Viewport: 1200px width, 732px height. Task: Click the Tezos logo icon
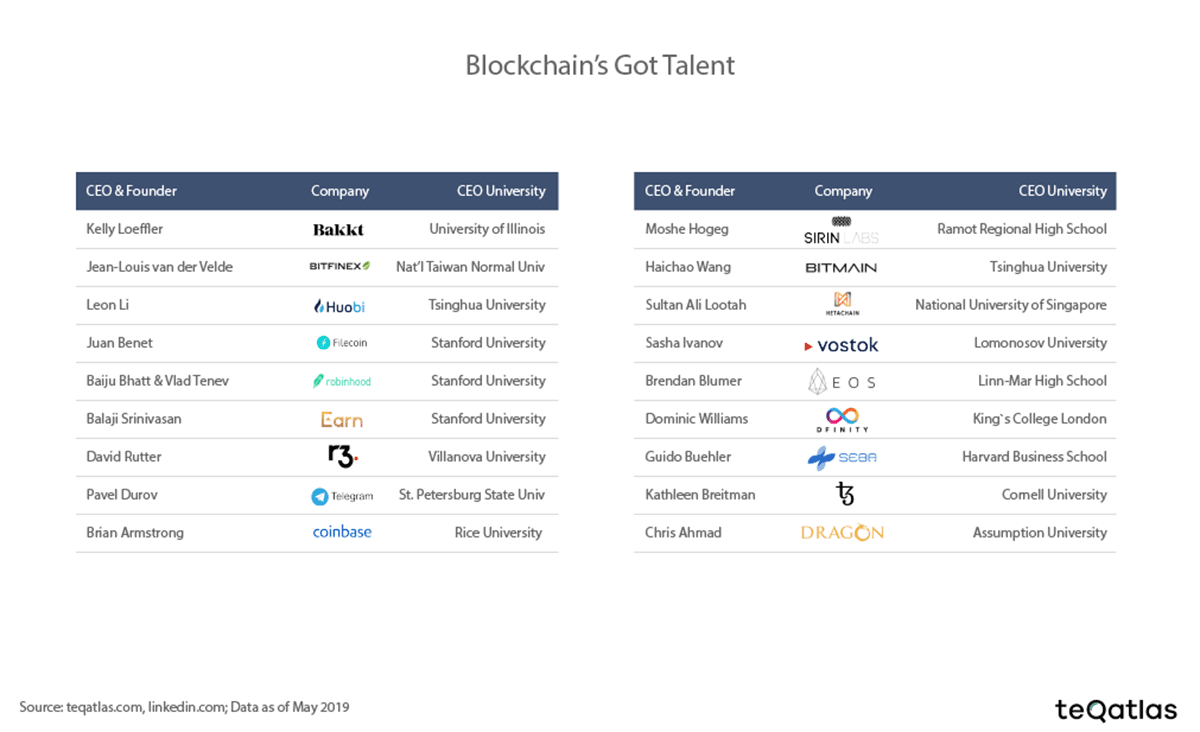click(x=845, y=494)
